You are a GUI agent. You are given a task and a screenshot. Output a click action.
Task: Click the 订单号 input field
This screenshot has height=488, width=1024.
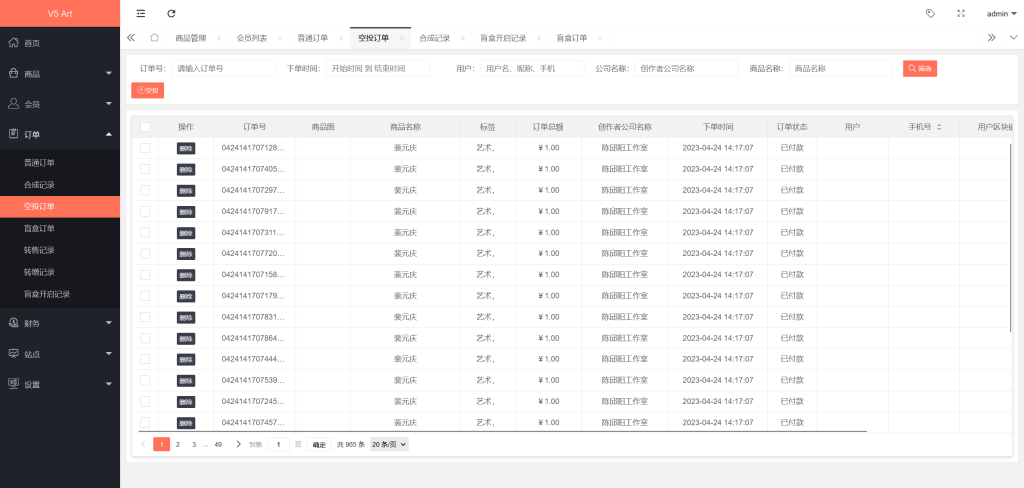[x=223, y=69]
